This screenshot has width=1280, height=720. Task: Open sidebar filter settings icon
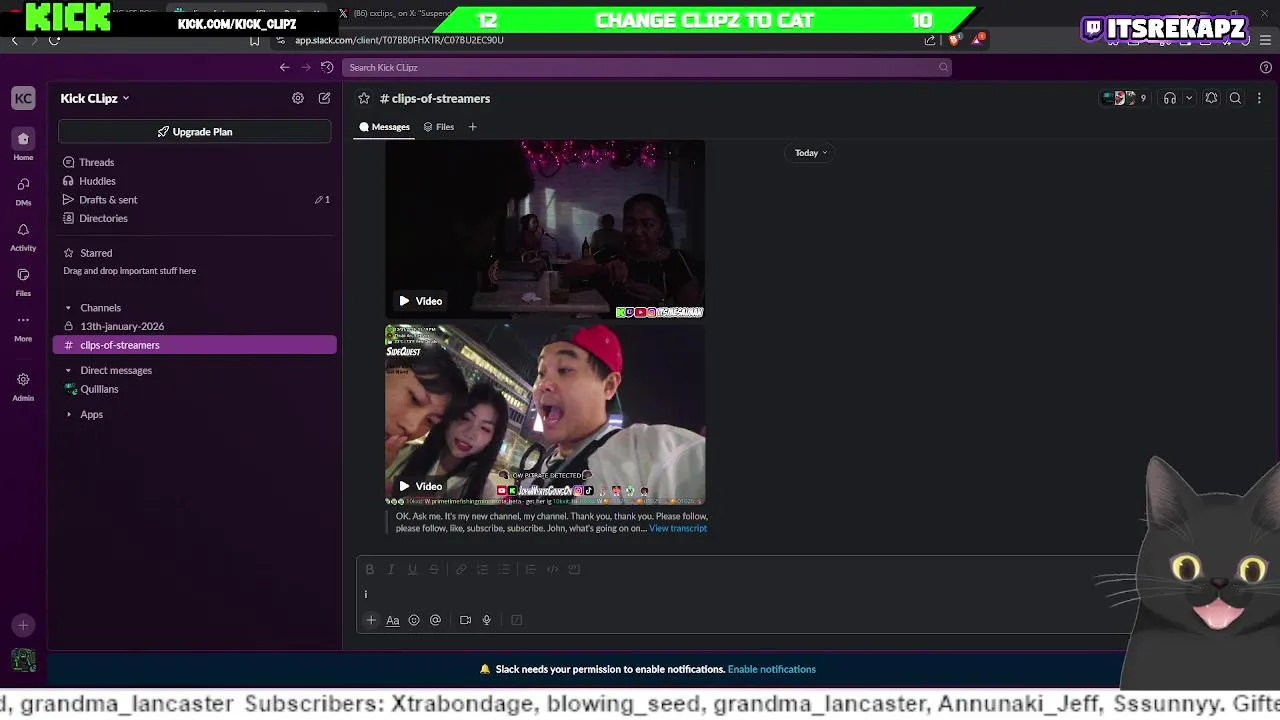(x=298, y=98)
